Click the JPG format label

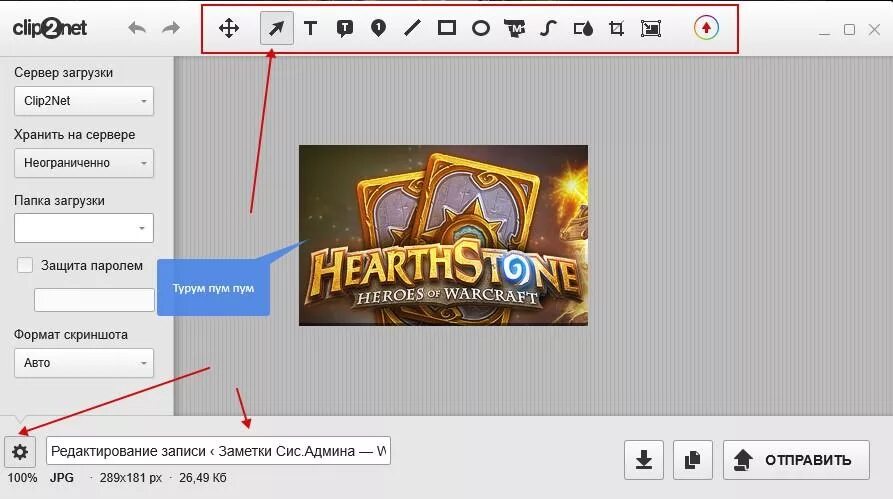click(x=62, y=478)
